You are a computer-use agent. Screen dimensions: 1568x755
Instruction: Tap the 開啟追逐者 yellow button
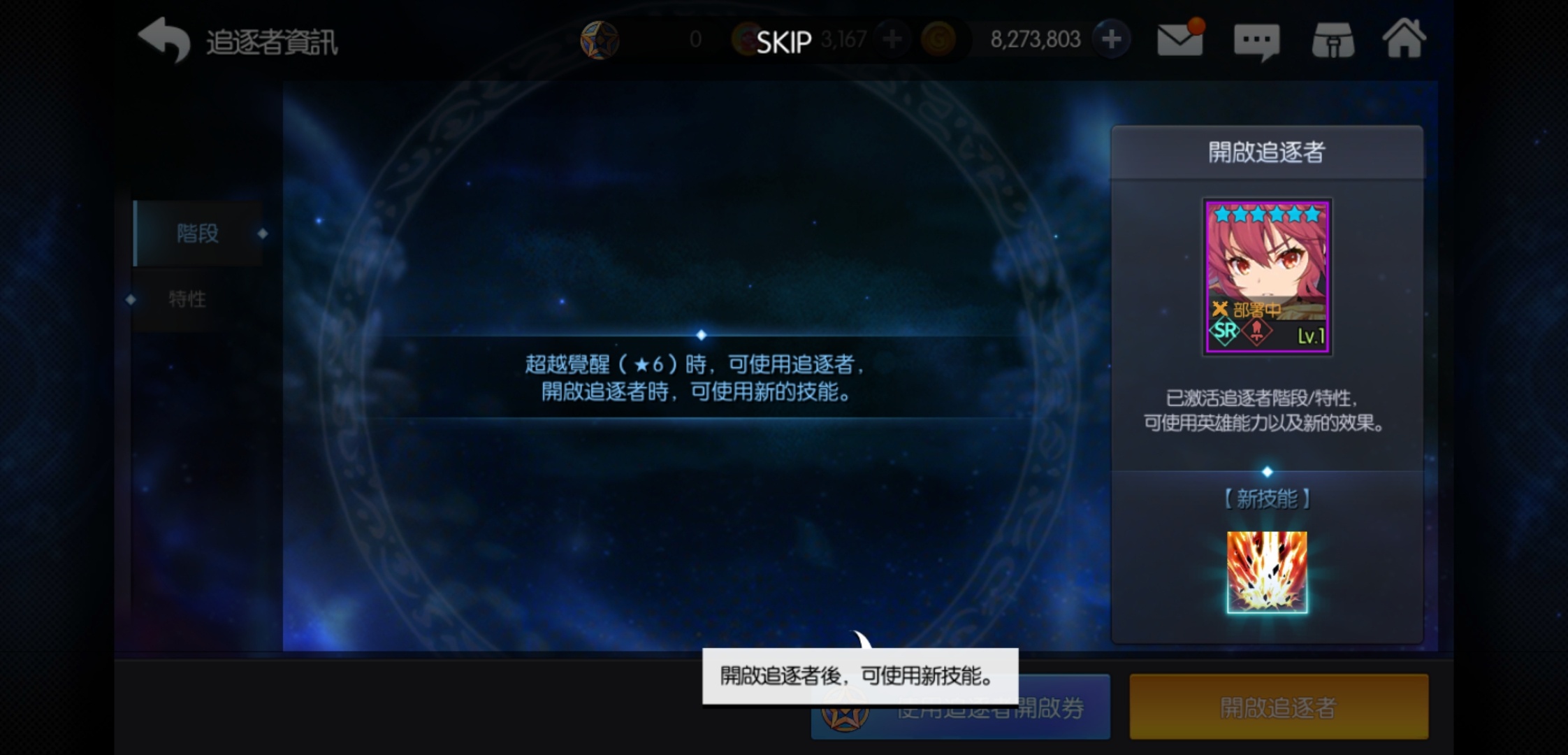(x=1279, y=707)
